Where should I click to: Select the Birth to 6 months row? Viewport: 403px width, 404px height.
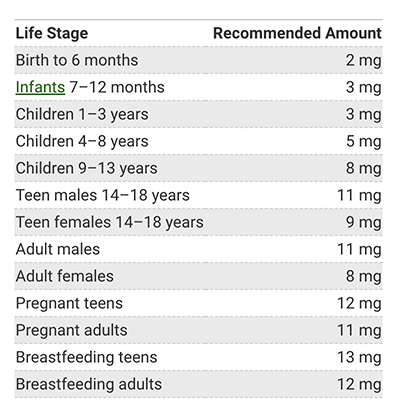tap(198, 60)
